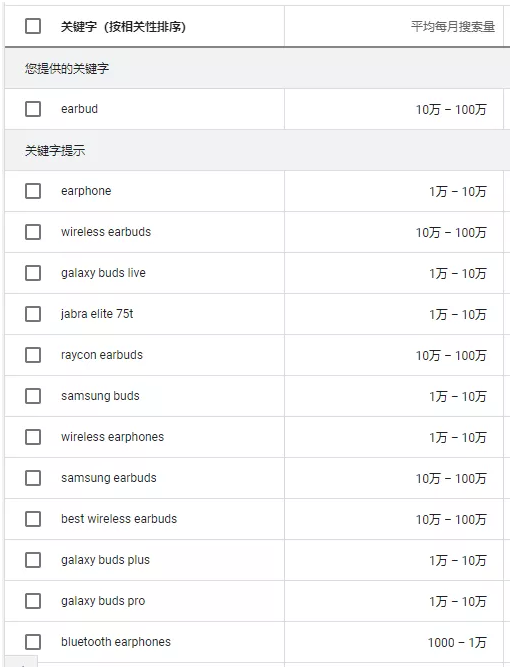Select the earphone keyword checkbox
Screen dimensions: 512x669
point(33,191)
